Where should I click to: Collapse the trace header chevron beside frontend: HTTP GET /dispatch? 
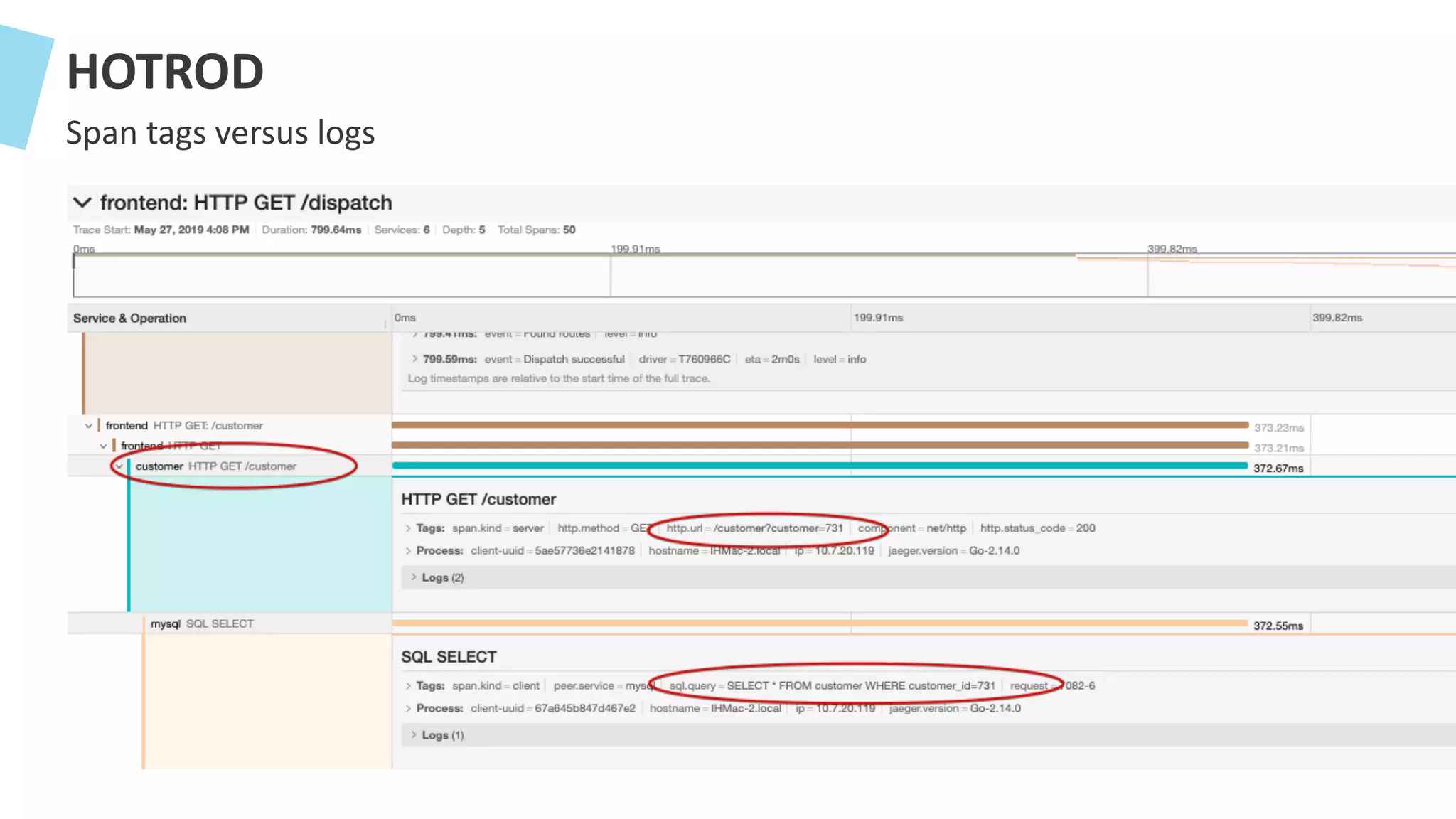(82, 203)
